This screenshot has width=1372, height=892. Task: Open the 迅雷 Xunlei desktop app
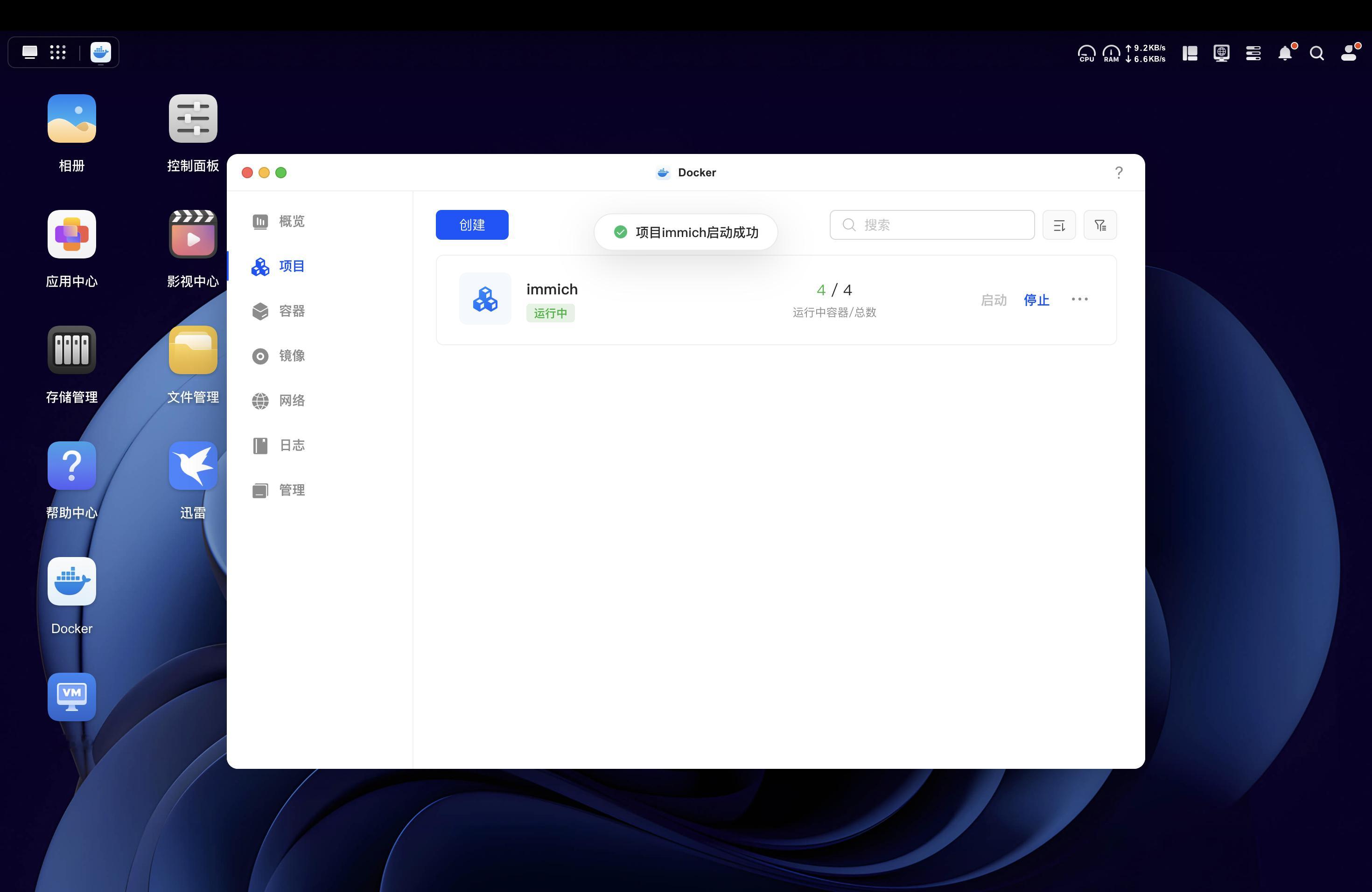click(193, 466)
